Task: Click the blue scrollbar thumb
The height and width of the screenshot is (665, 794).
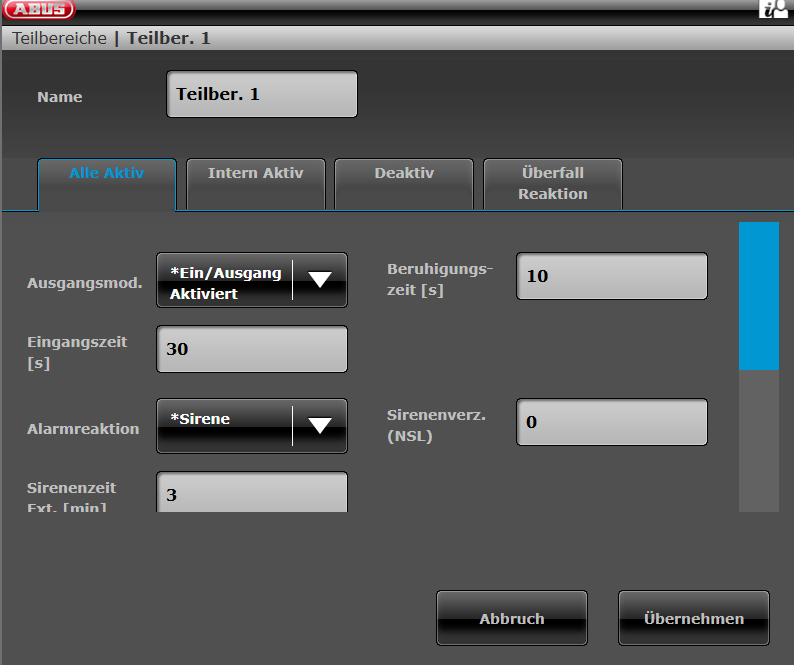Action: click(x=758, y=296)
